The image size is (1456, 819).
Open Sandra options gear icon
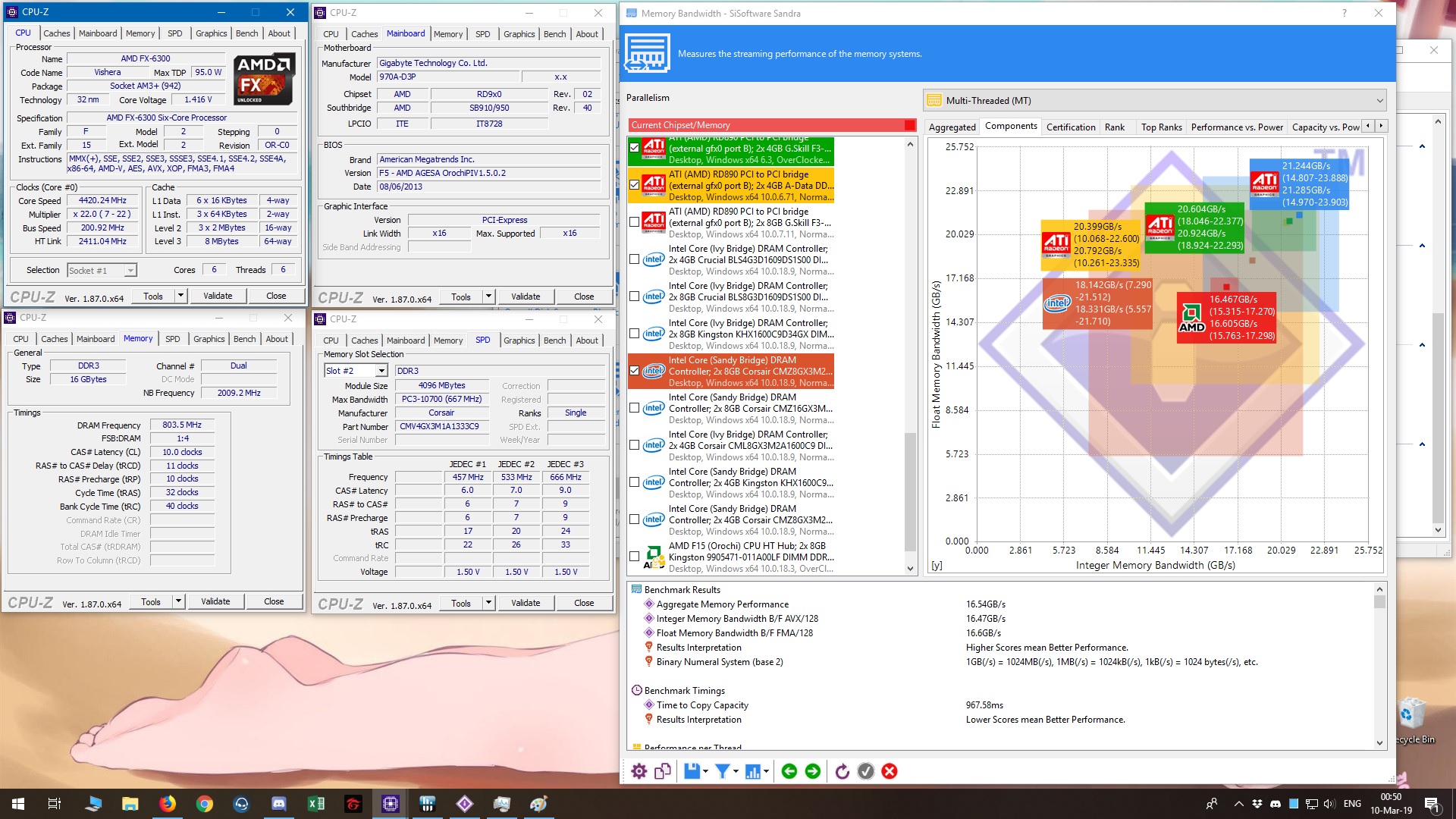click(x=639, y=771)
